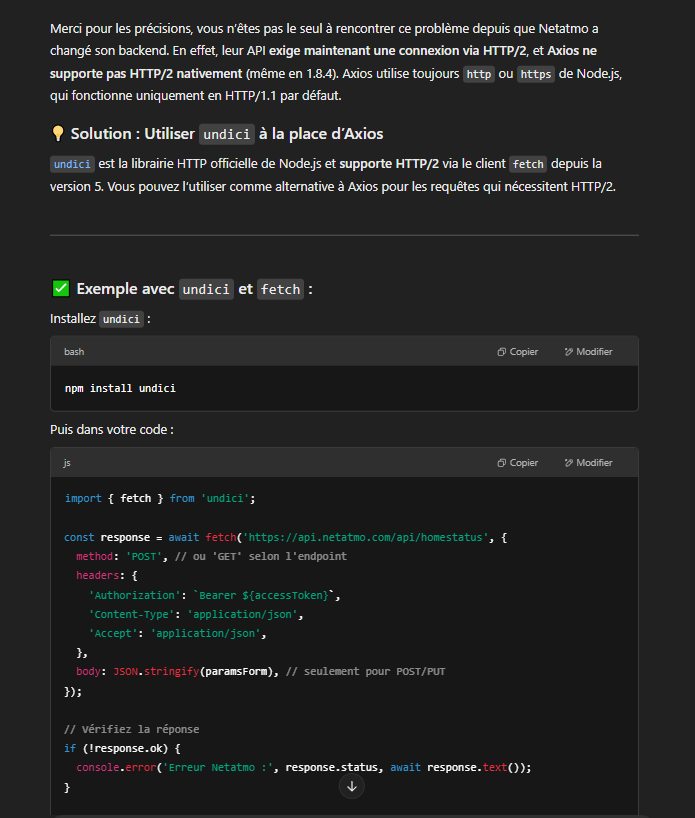Click Modifier on the js code block

(x=588, y=463)
